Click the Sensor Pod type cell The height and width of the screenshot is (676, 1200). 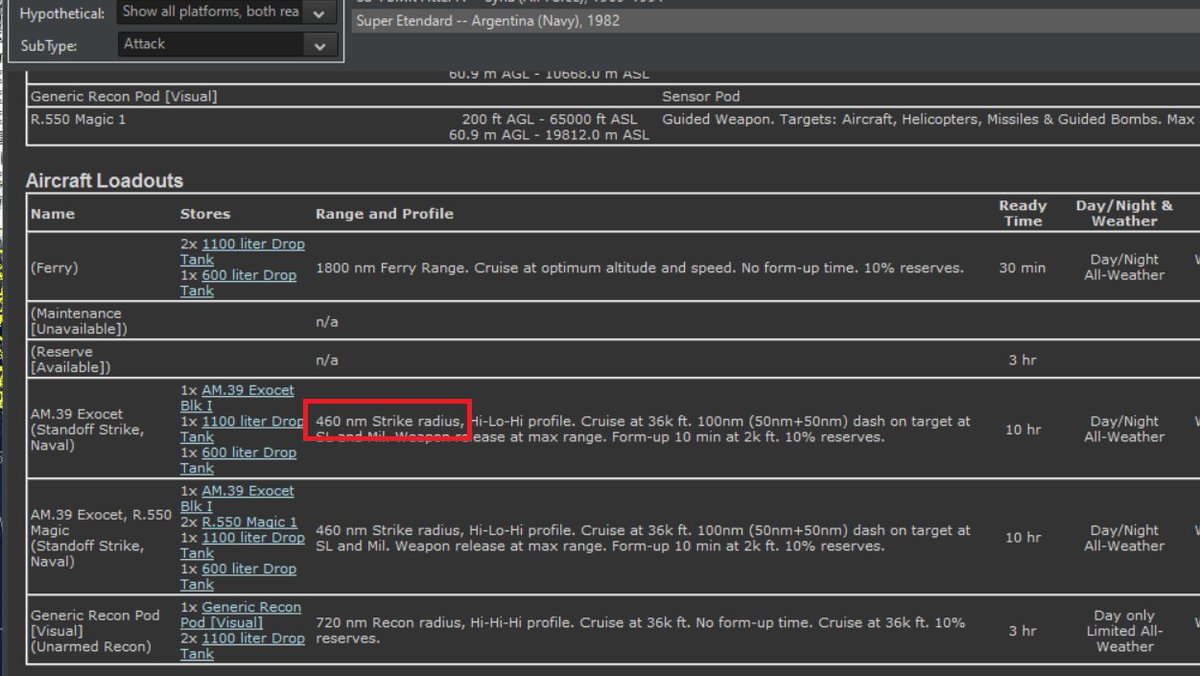[x=701, y=97]
